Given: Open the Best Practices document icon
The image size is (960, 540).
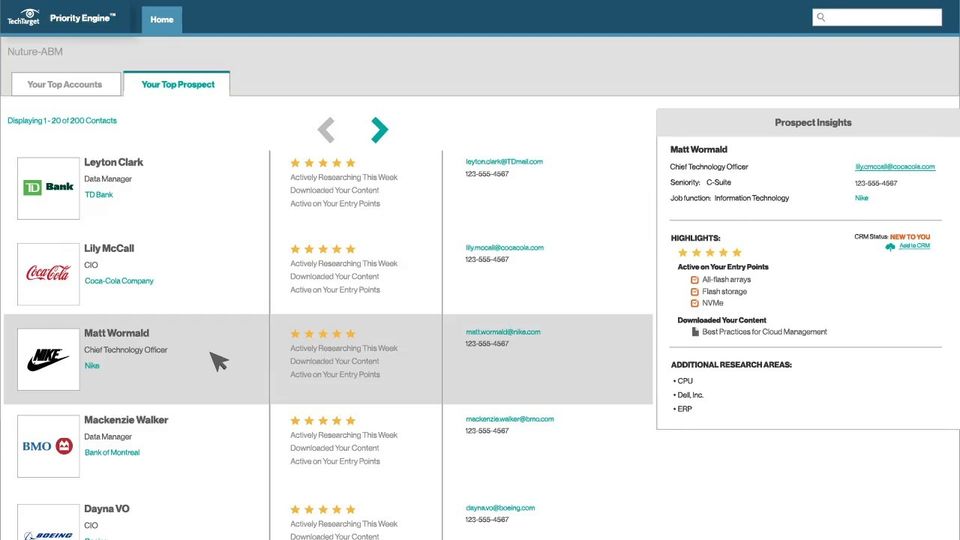Looking at the screenshot, I should coord(695,332).
